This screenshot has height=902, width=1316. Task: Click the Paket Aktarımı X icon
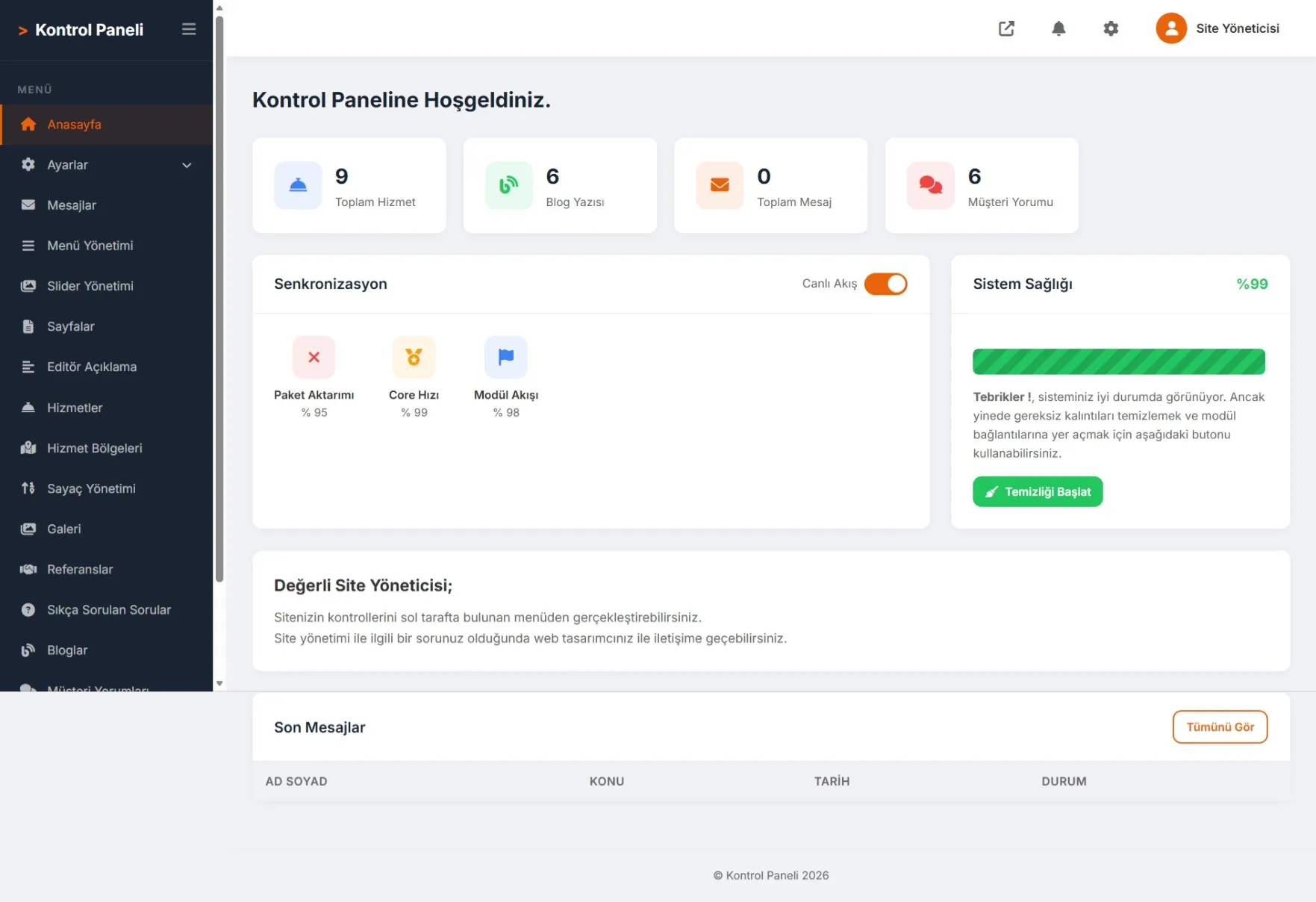point(314,358)
